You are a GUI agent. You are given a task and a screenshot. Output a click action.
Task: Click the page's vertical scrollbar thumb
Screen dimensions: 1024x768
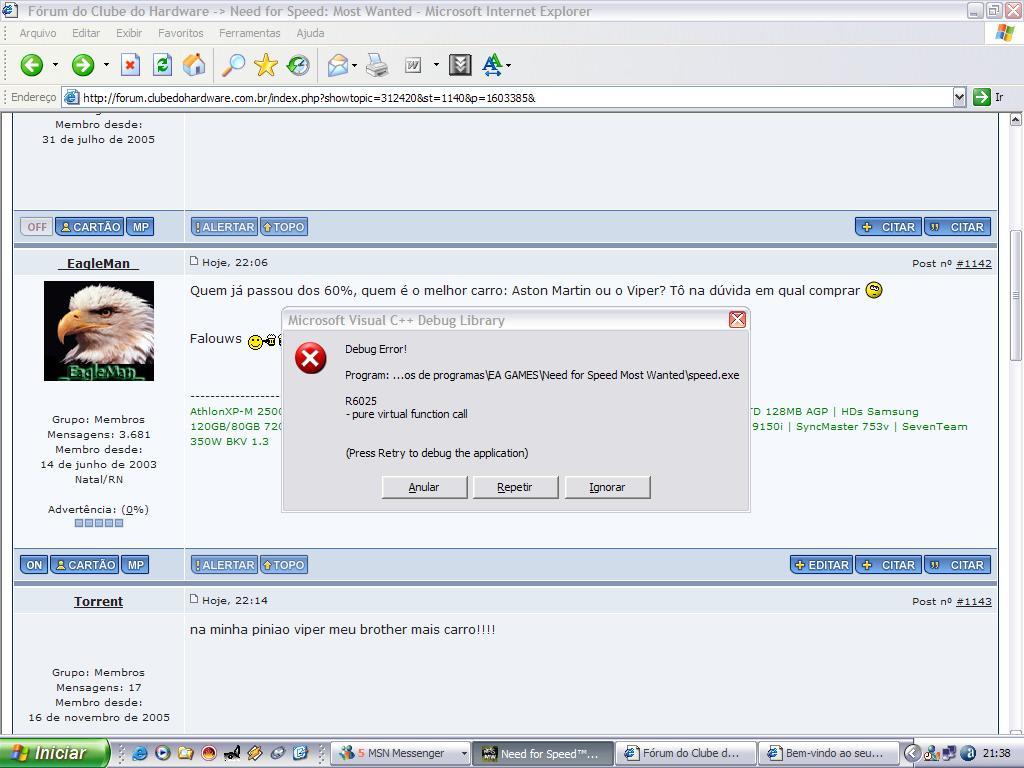(x=1016, y=295)
